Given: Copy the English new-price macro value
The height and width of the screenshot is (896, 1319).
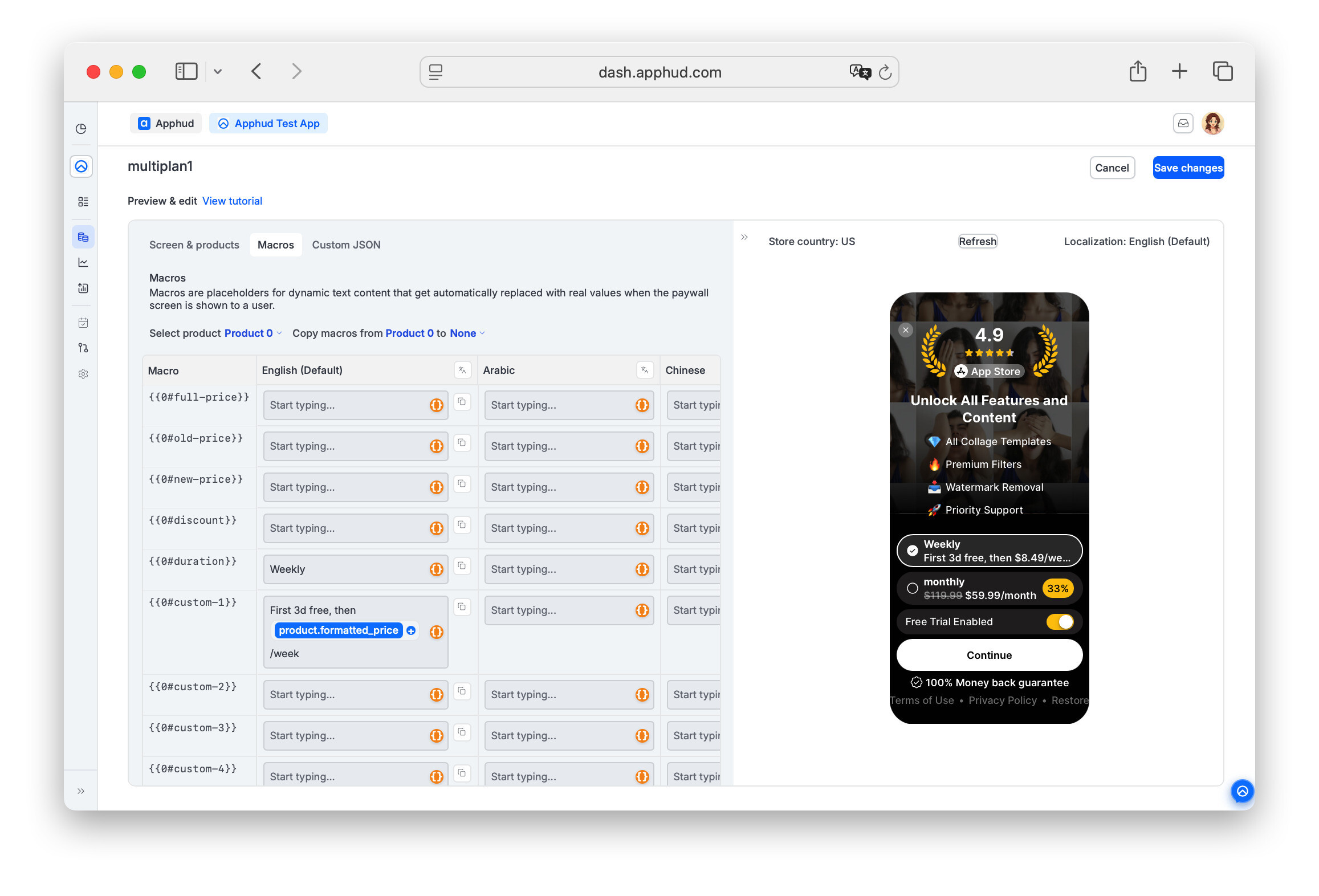Looking at the screenshot, I should coord(462,484).
